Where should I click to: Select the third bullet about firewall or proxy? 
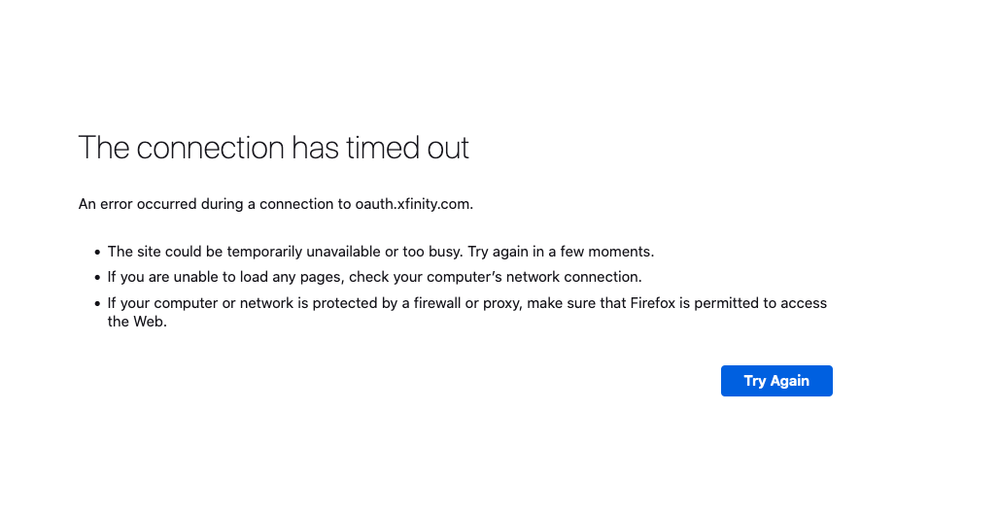pyautogui.click(x=467, y=312)
